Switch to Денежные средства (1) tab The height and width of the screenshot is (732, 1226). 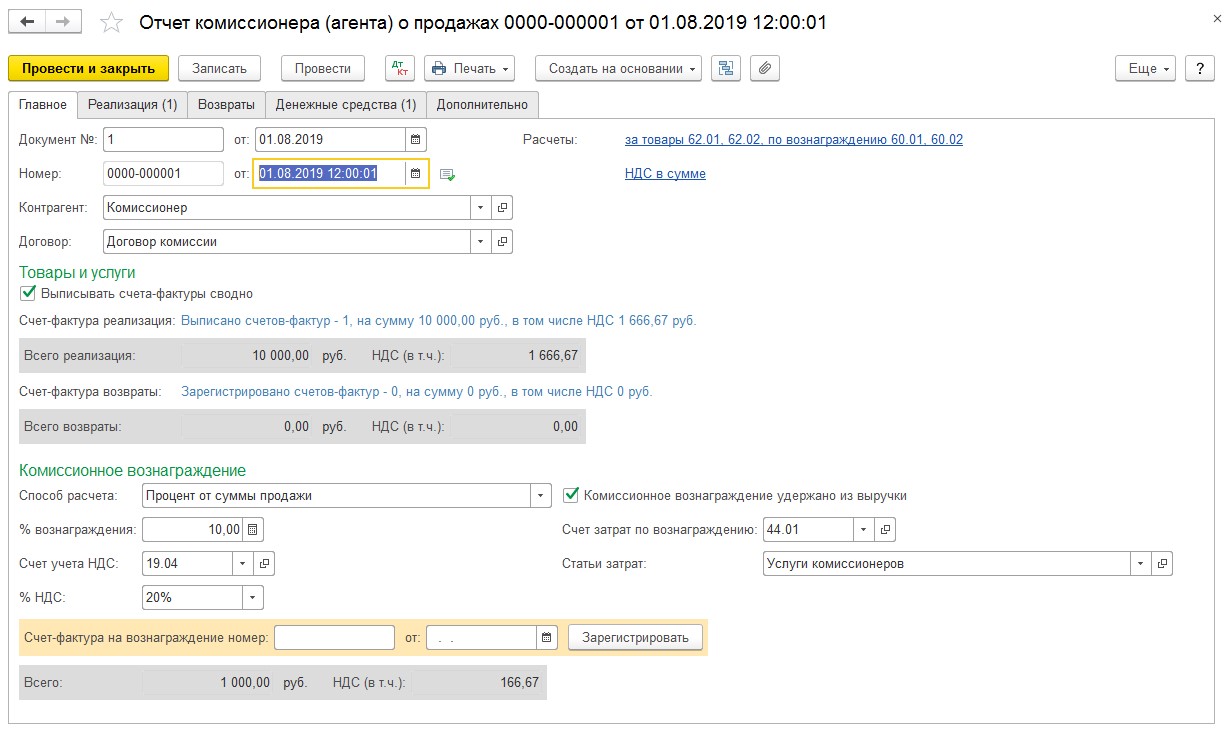coord(346,104)
